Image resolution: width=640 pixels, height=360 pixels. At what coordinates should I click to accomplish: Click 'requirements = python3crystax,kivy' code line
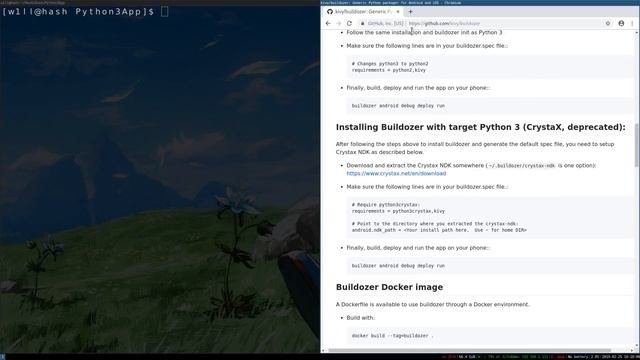pos(398,211)
